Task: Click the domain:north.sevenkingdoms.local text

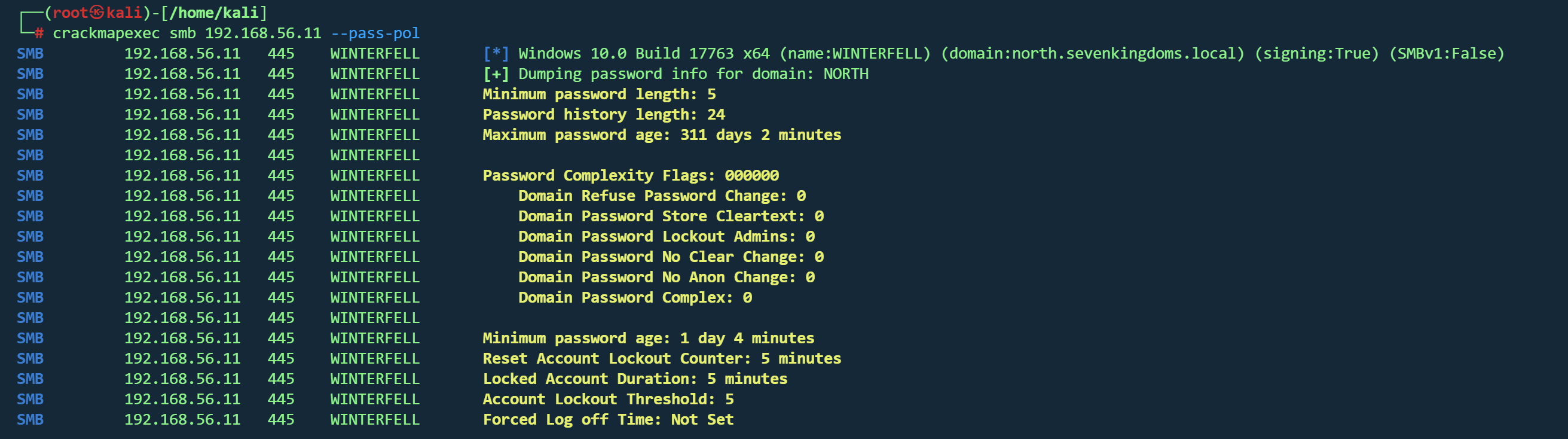Action: pos(1093,54)
